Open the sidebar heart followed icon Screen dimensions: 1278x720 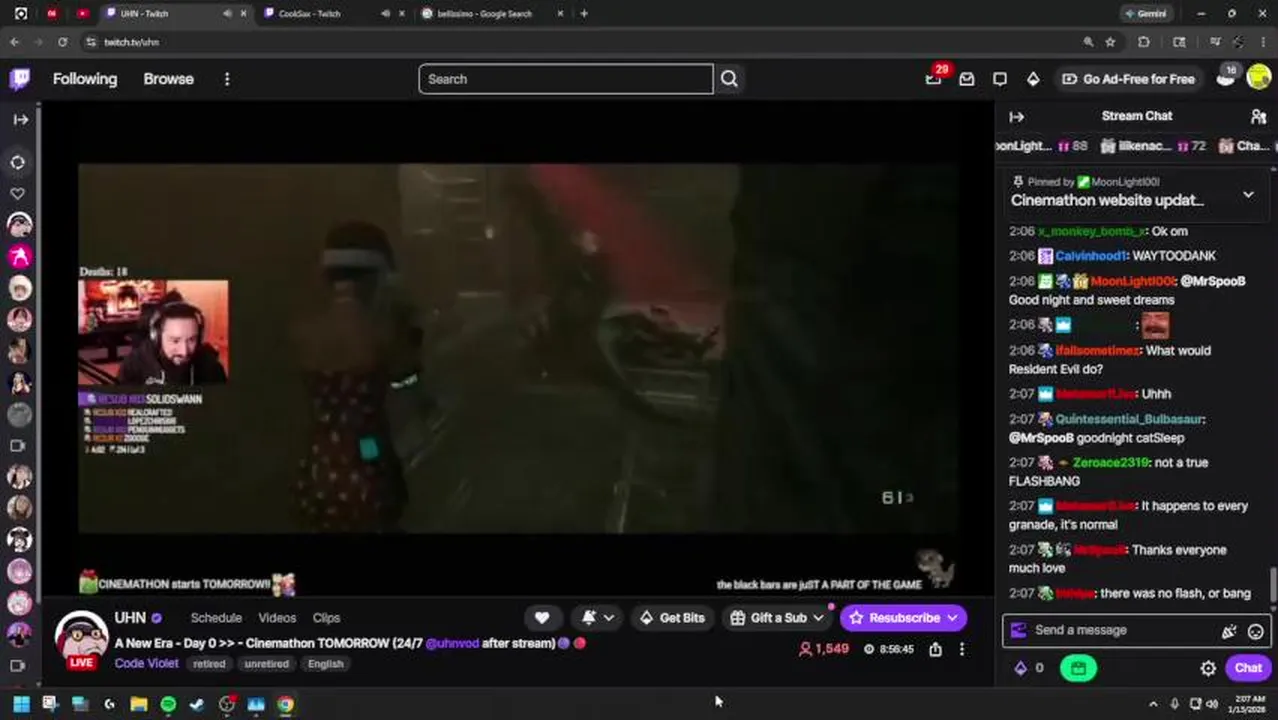(18, 193)
